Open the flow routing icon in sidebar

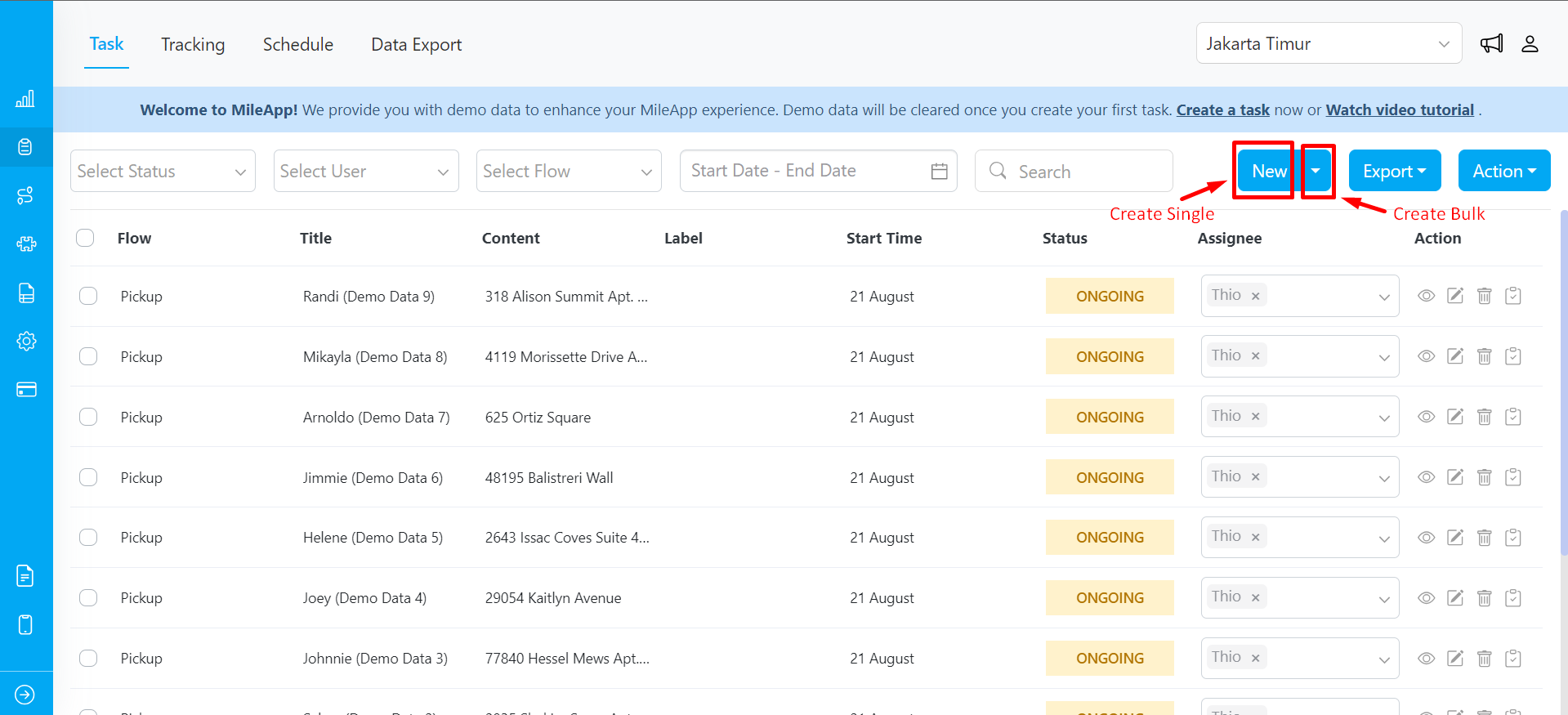[25, 195]
